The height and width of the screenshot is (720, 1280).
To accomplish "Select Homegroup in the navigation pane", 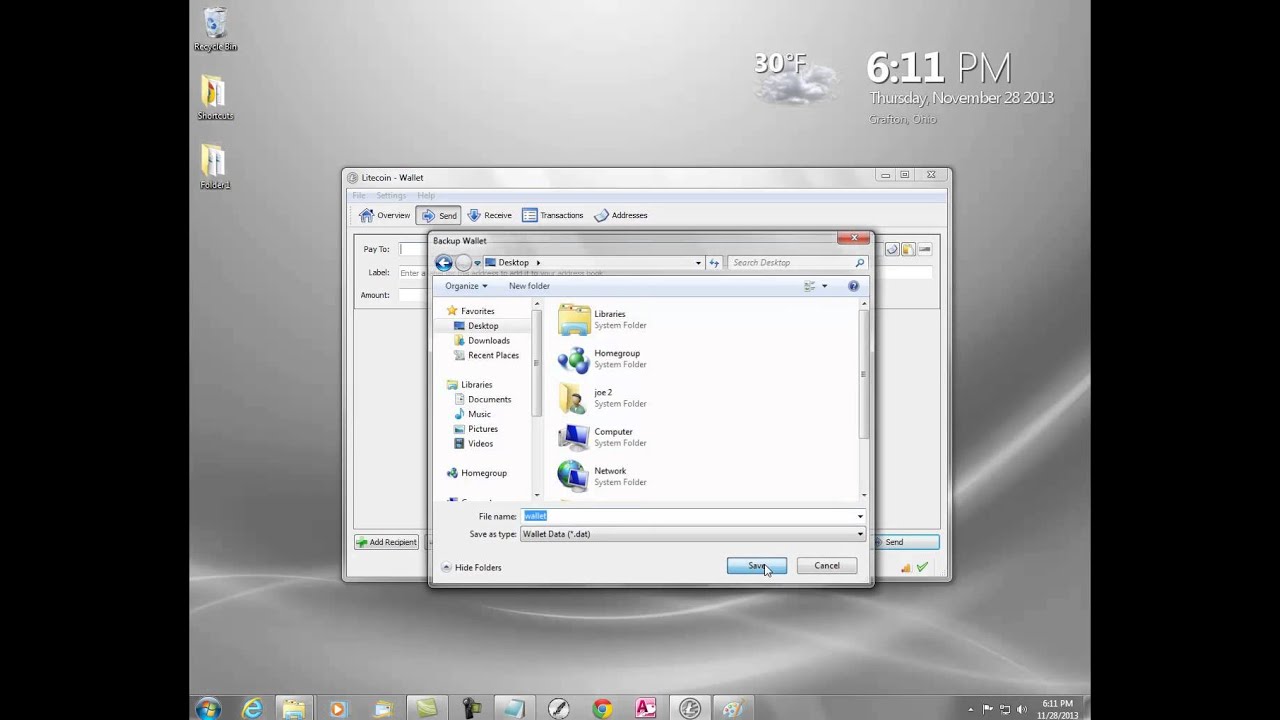I will pyautogui.click(x=476, y=473).
